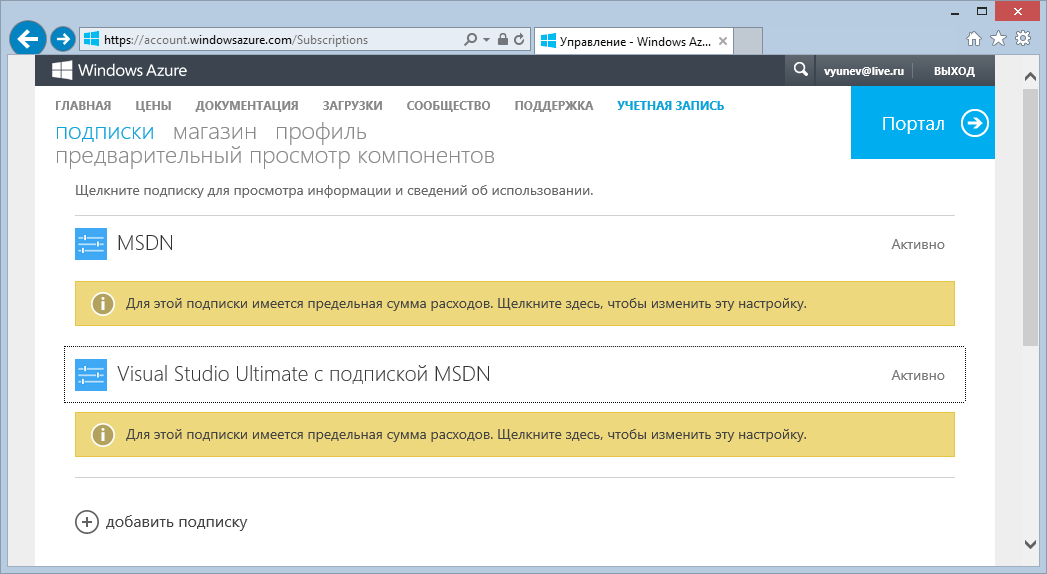Open the browser Tools gear icon

[x=1023, y=38]
